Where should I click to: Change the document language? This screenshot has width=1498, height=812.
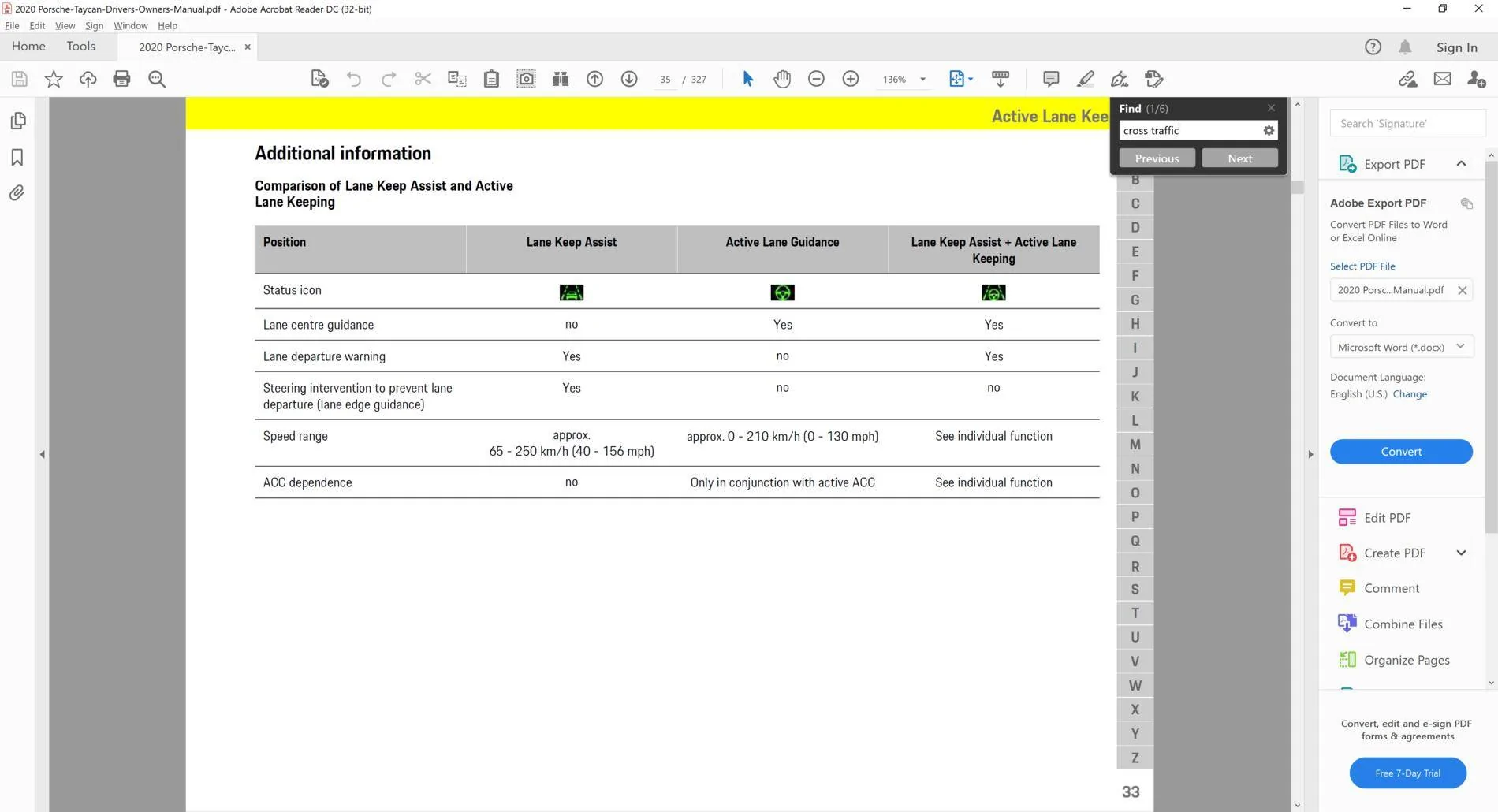click(x=1410, y=394)
